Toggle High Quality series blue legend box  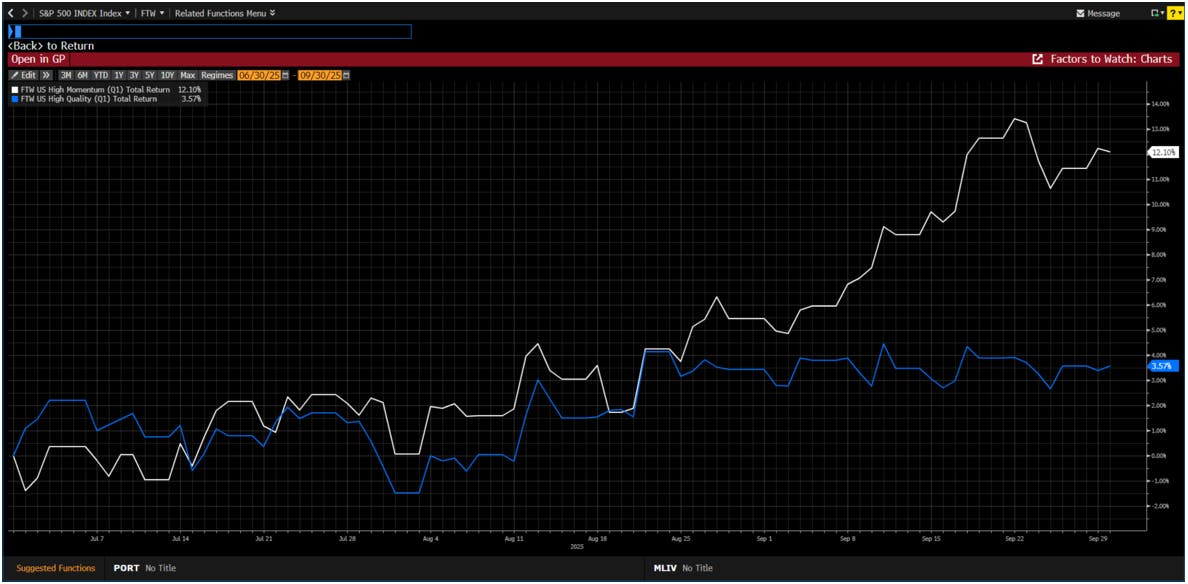(x=14, y=99)
